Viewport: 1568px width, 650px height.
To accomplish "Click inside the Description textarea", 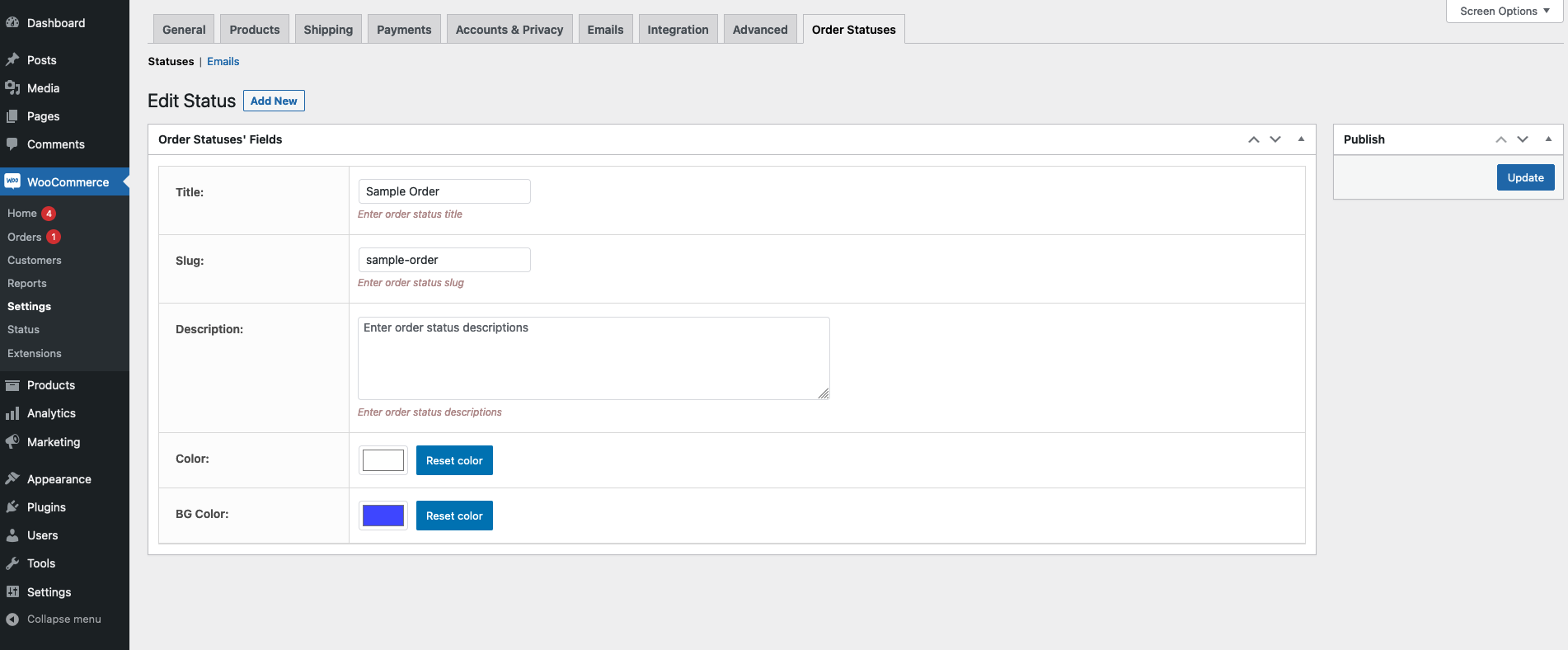I will click(x=594, y=358).
